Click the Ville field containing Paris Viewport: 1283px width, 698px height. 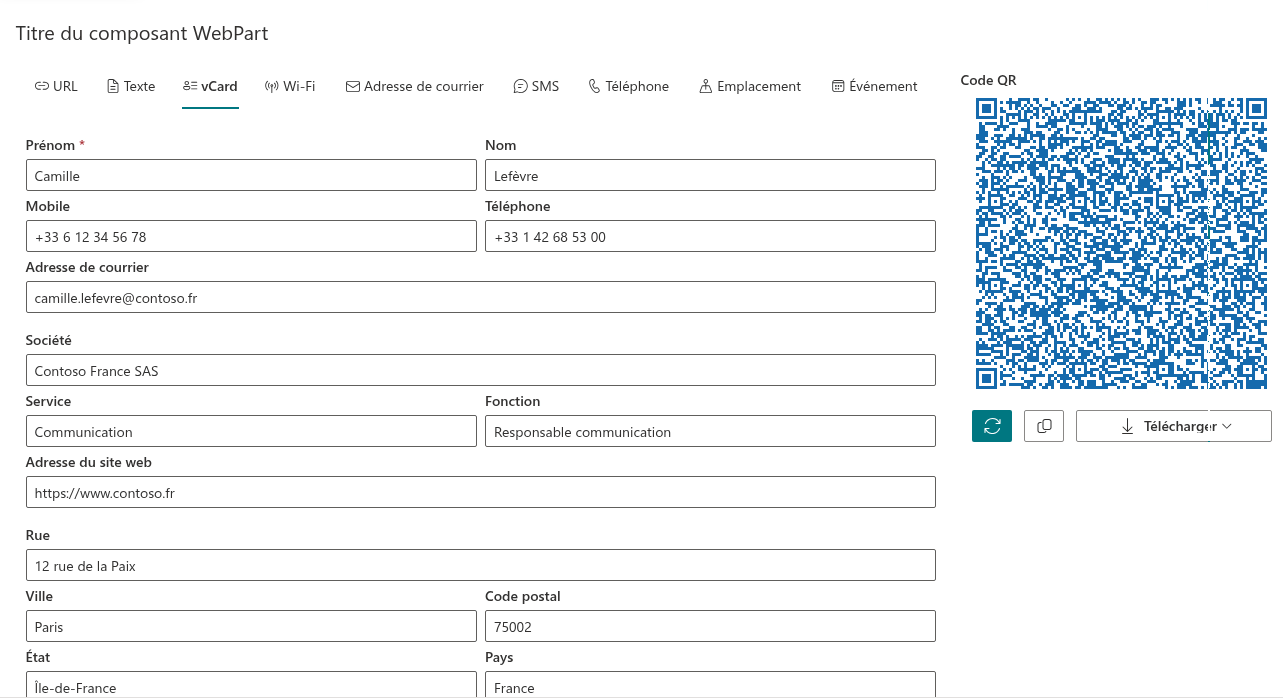click(251, 626)
